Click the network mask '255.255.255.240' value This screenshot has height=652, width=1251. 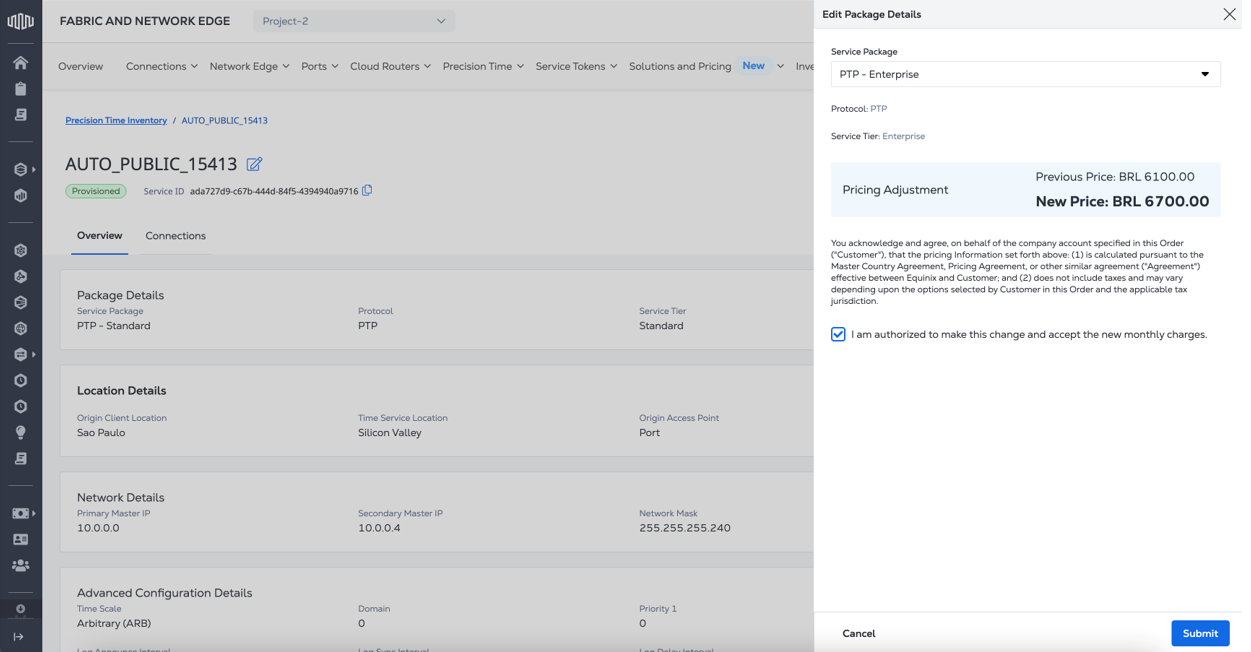(685, 527)
